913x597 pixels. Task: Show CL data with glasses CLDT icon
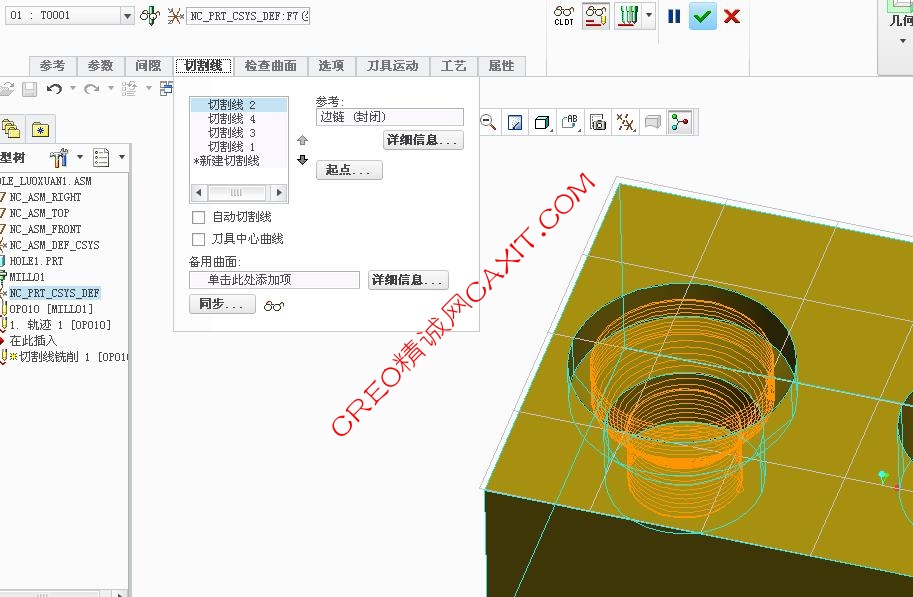[564, 16]
